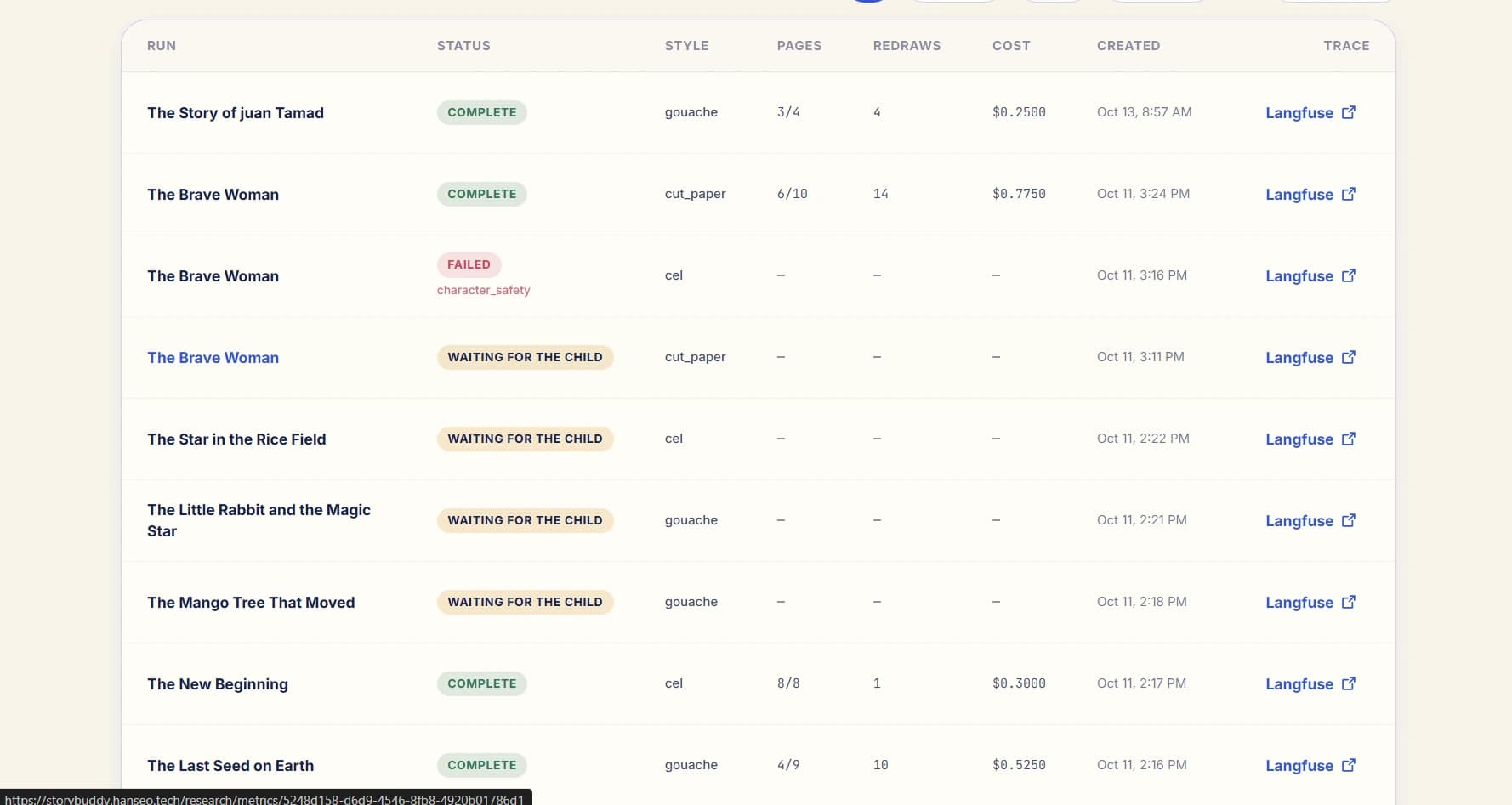Open external-link icon for the 3:11 PM Brave Woman run
The height and width of the screenshot is (805, 1512).
point(1348,357)
